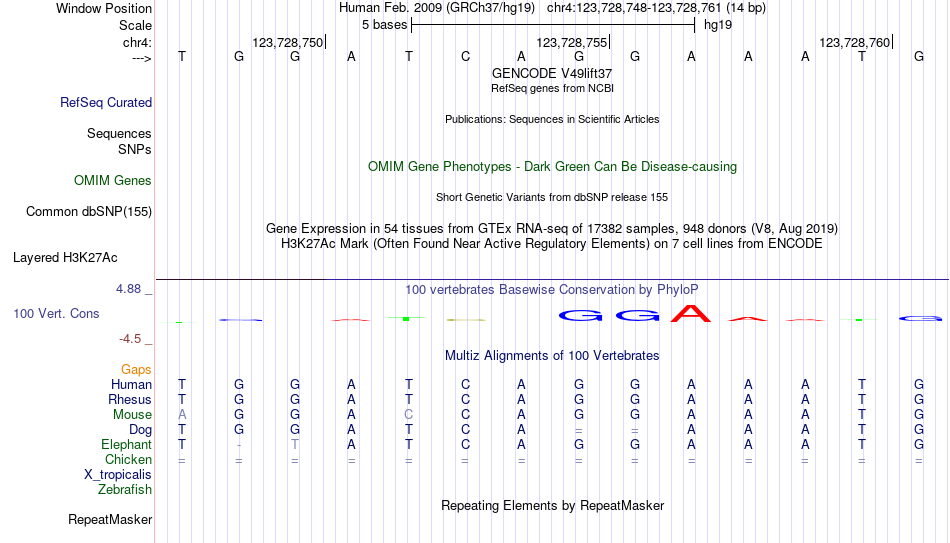Click the -4.5 PhyloP lower scale value

tap(130, 339)
